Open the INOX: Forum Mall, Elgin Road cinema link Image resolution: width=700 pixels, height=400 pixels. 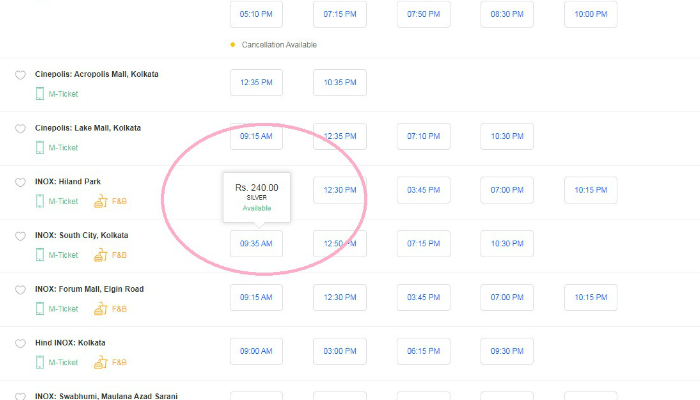point(89,289)
